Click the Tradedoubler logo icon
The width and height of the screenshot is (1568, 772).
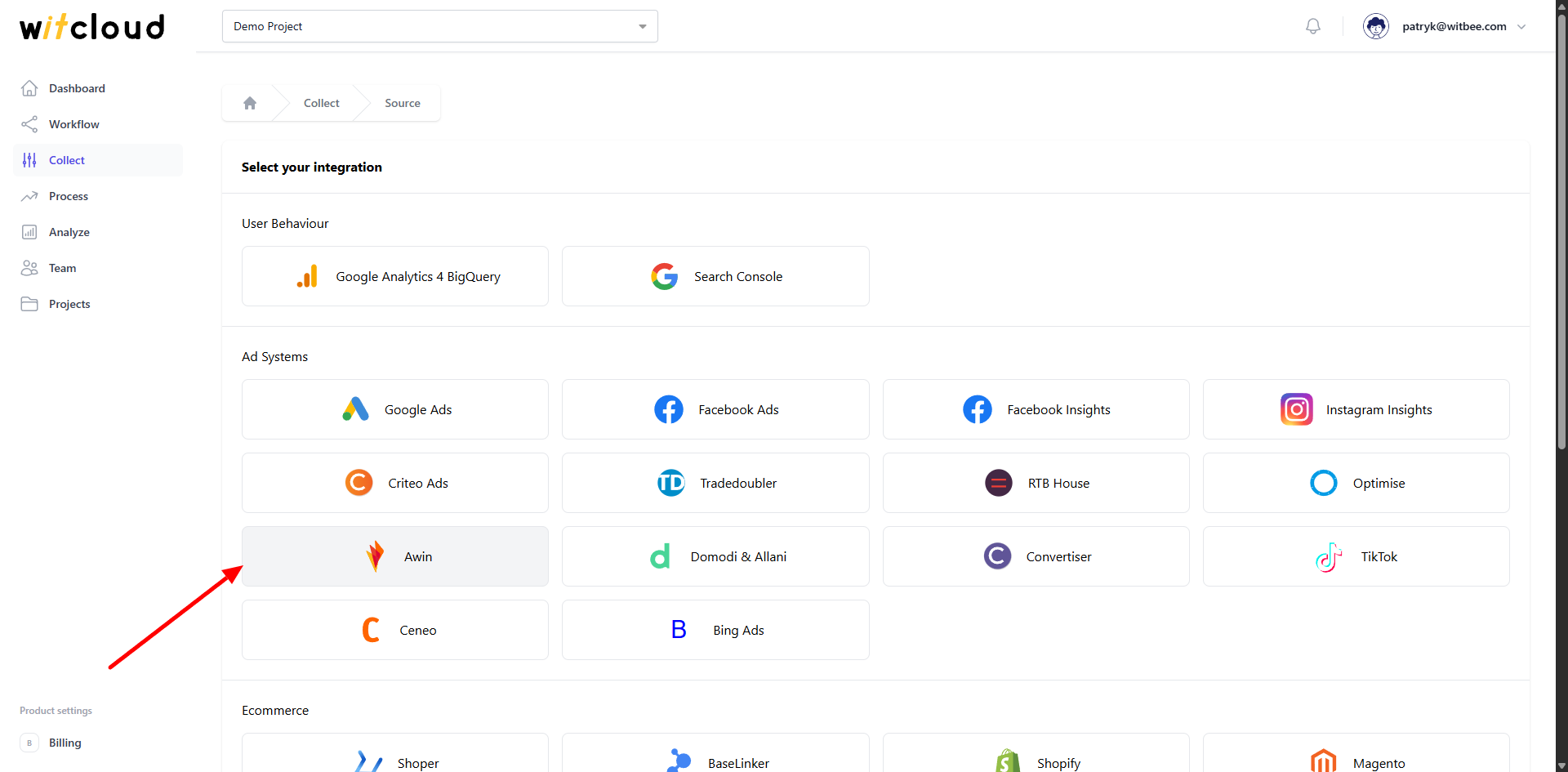[671, 483]
